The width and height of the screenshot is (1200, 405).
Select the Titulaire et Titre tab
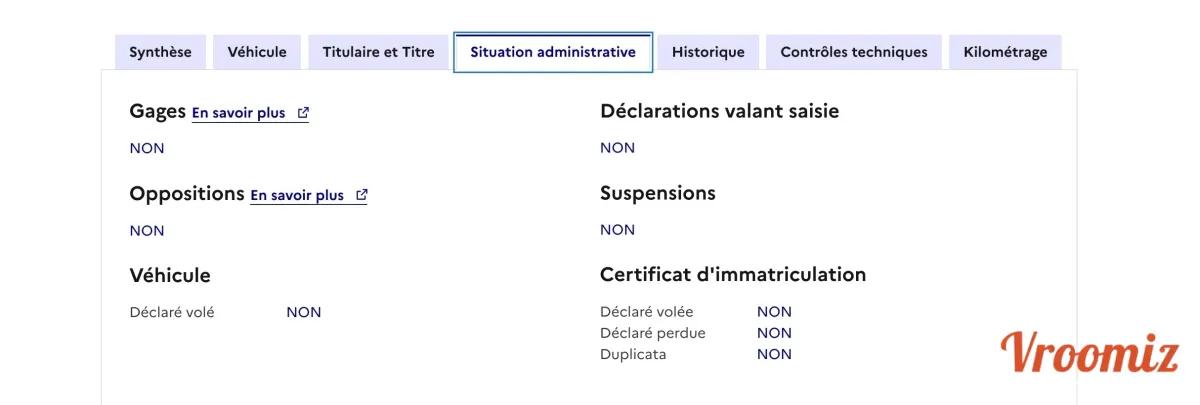coord(378,52)
